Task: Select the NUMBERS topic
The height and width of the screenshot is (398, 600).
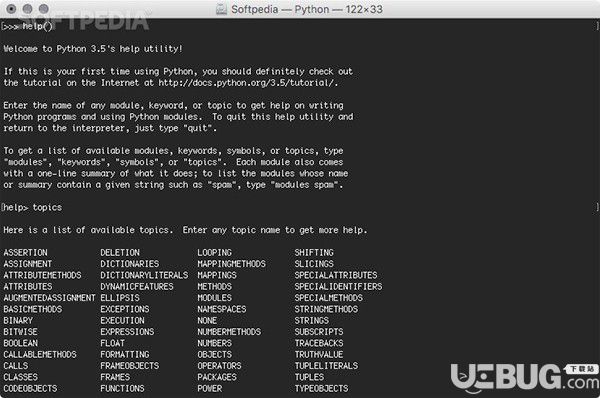Action: (215, 343)
